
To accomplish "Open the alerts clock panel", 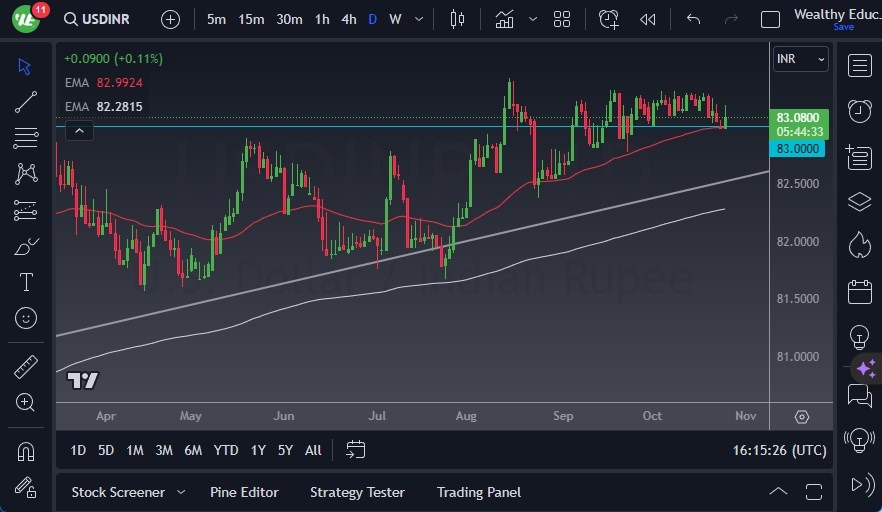I will coord(859,111).
